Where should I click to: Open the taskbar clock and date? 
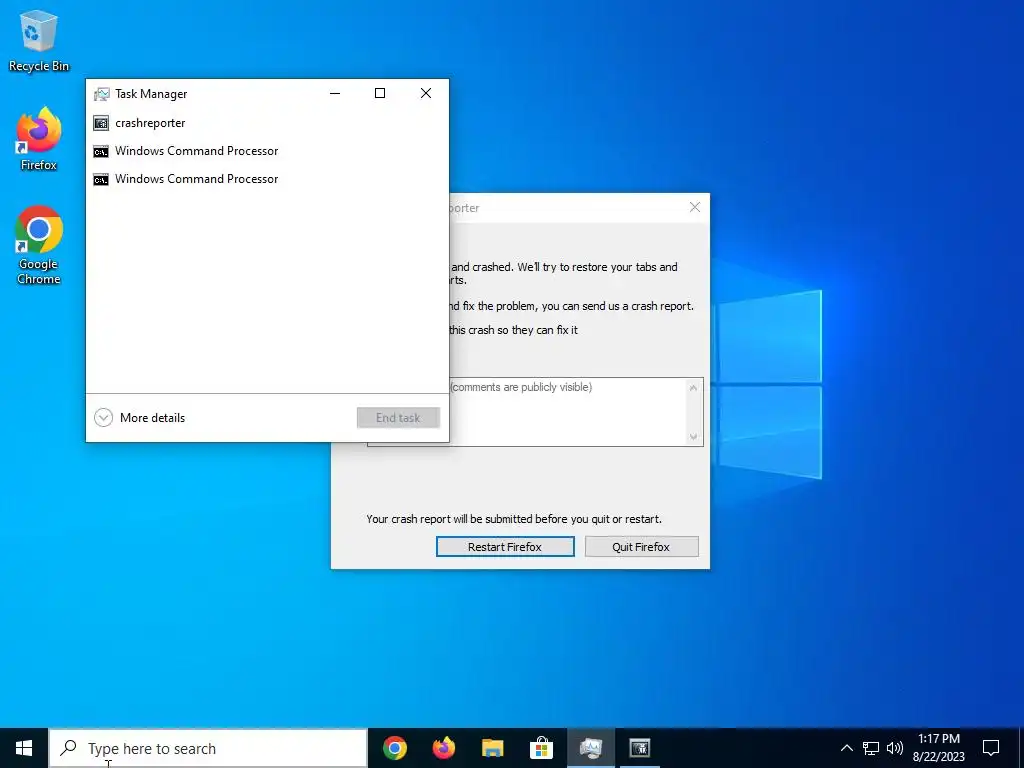938,748
